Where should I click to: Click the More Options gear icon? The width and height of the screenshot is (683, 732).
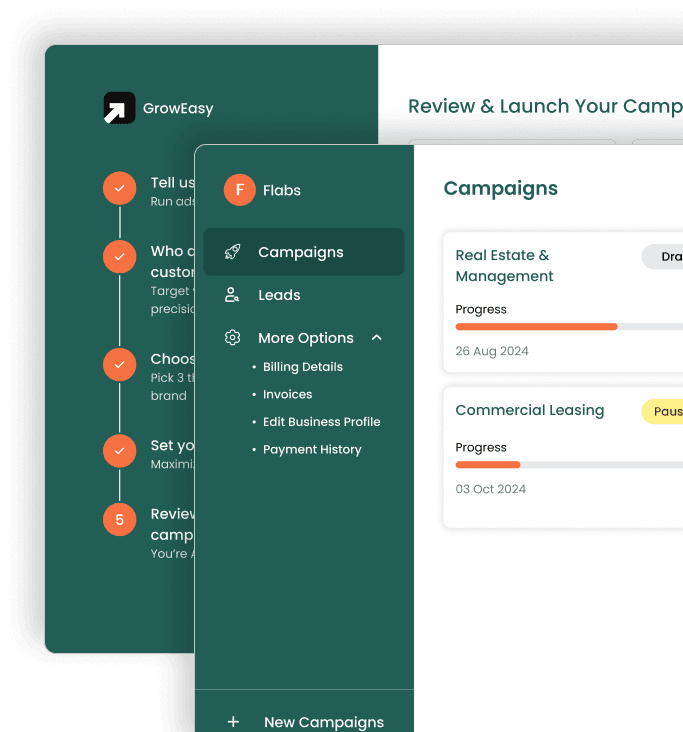click(x=232, y=338)
